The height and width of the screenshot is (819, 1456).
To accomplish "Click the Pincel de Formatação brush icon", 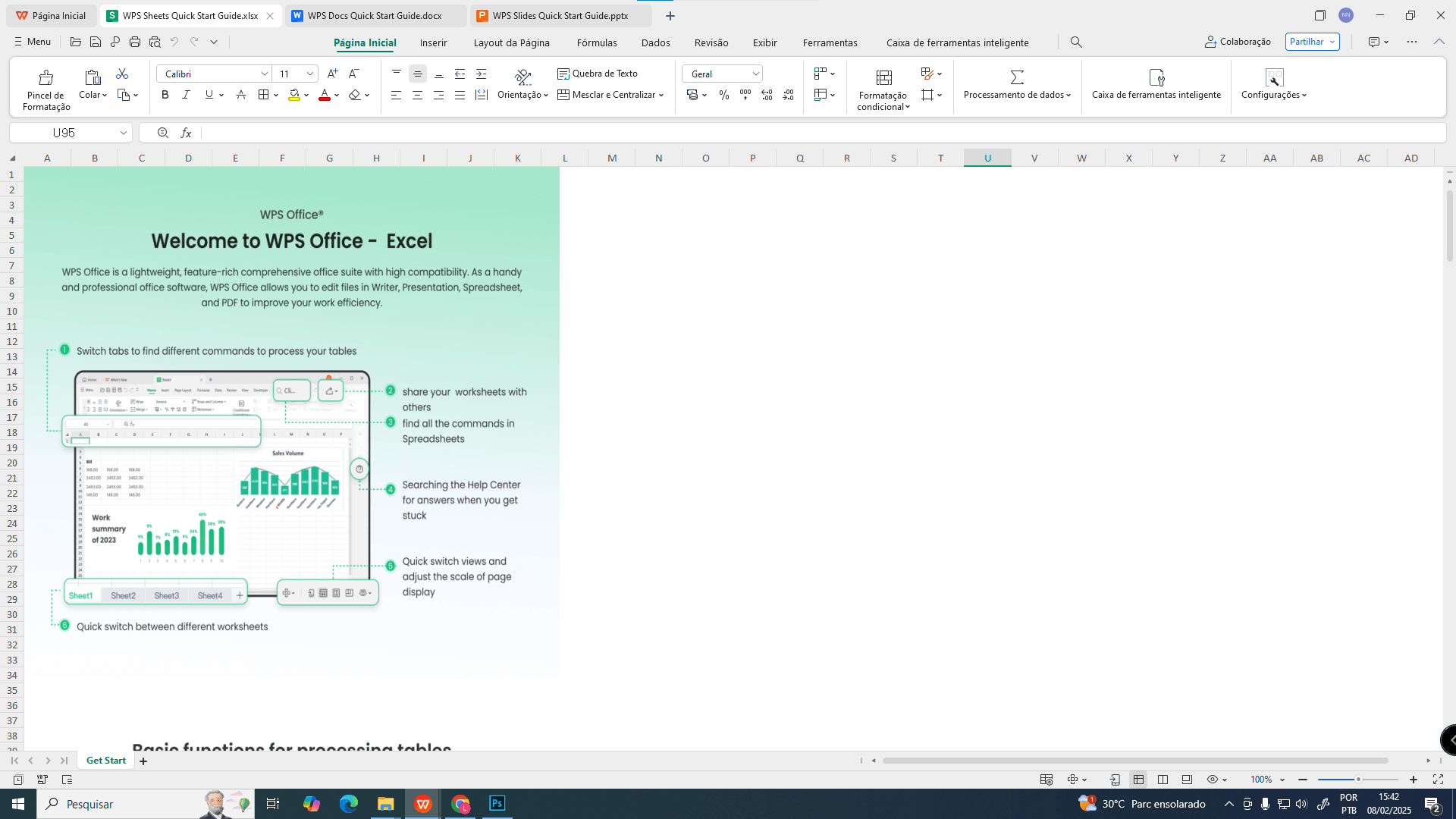I will tap(45, 77).
